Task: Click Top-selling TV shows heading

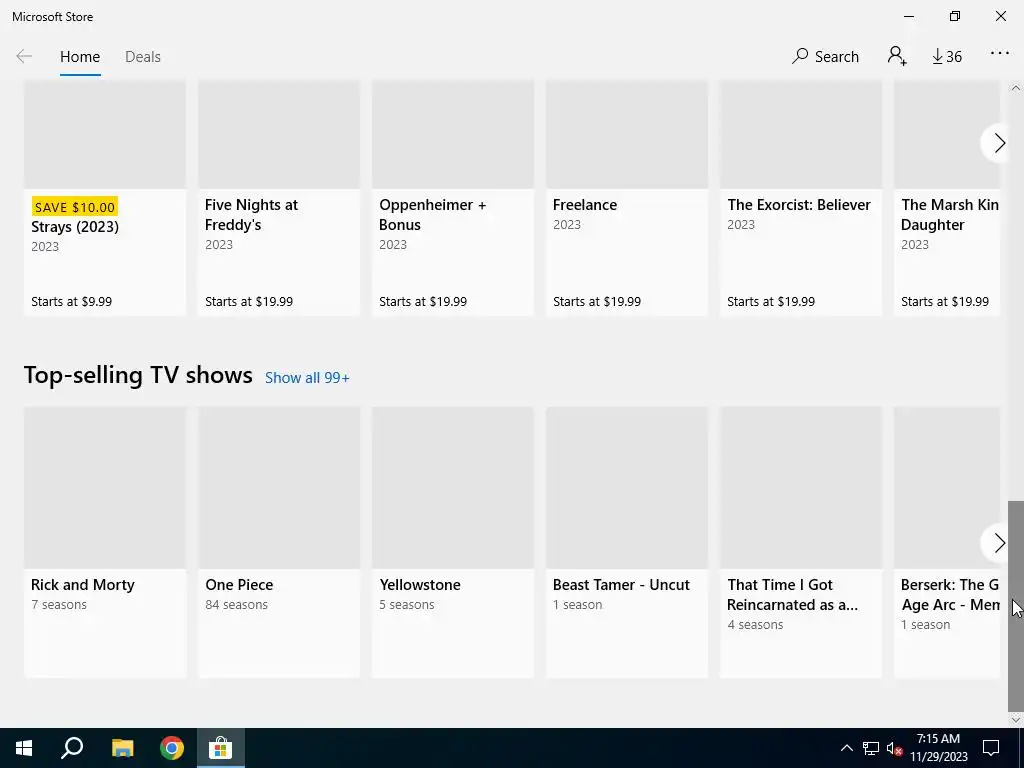Action: tap(138, 376)
